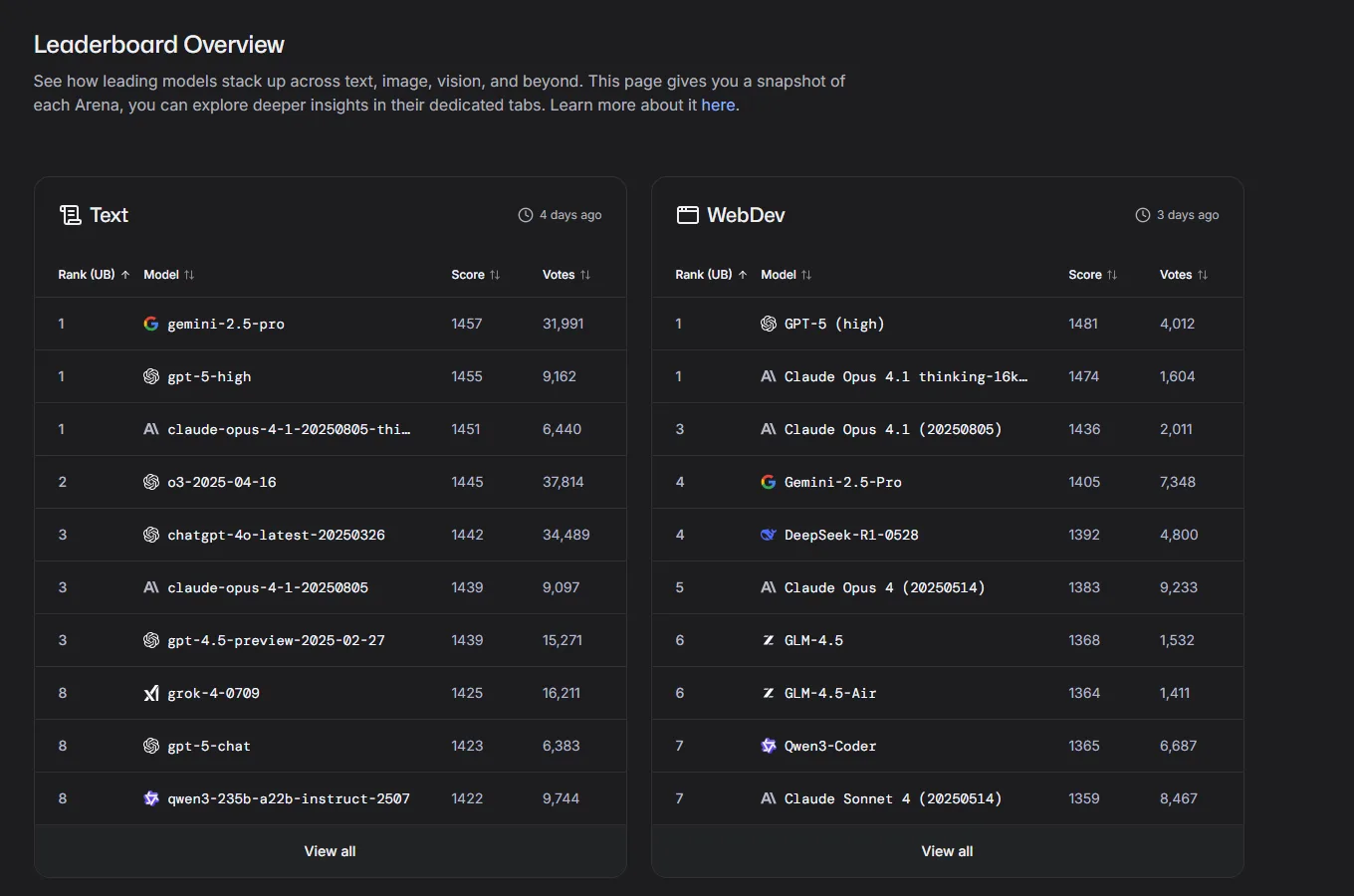Image resolution: width=1354 pixels, height=896 pixels.
Task: Select the grok-4-0709 model name
Action: tap(213, 693)
